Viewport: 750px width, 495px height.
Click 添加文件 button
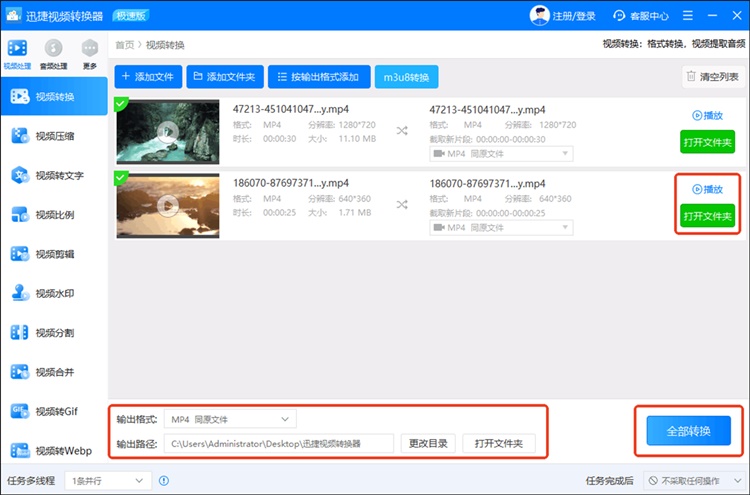pyautogui.click(x=148, y=77)
